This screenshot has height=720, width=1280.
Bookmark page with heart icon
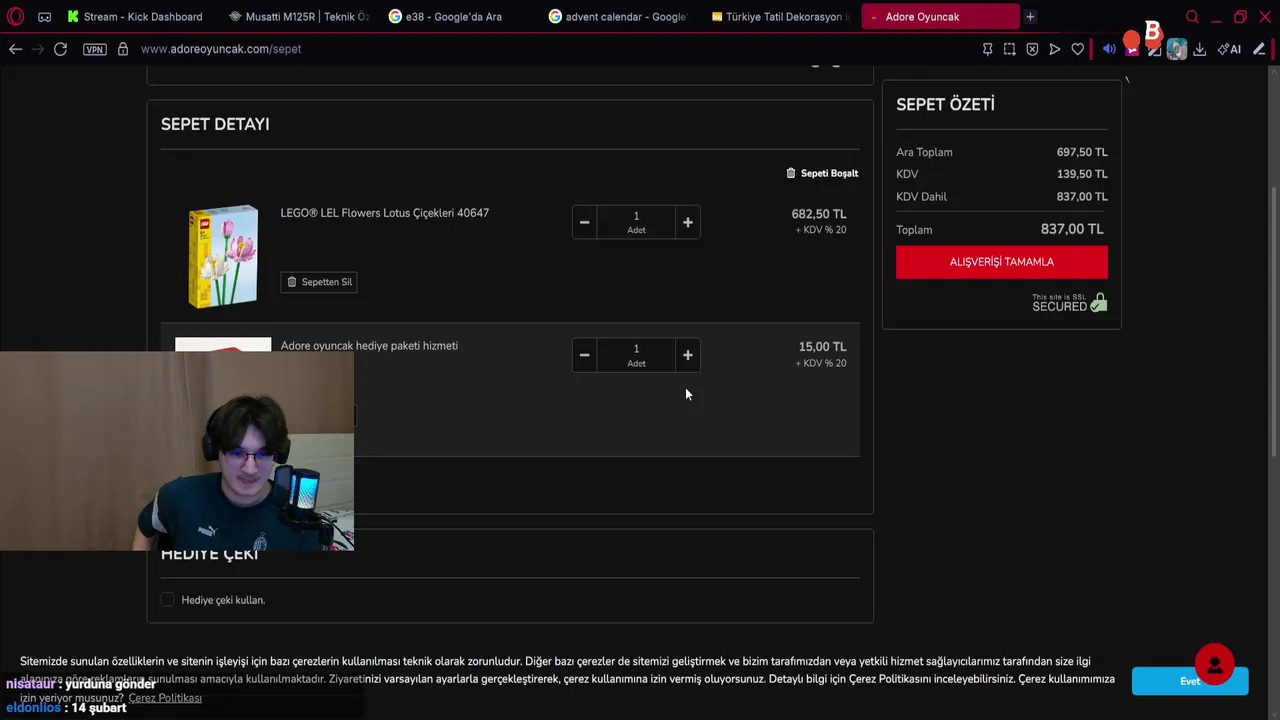(1077, 49)
